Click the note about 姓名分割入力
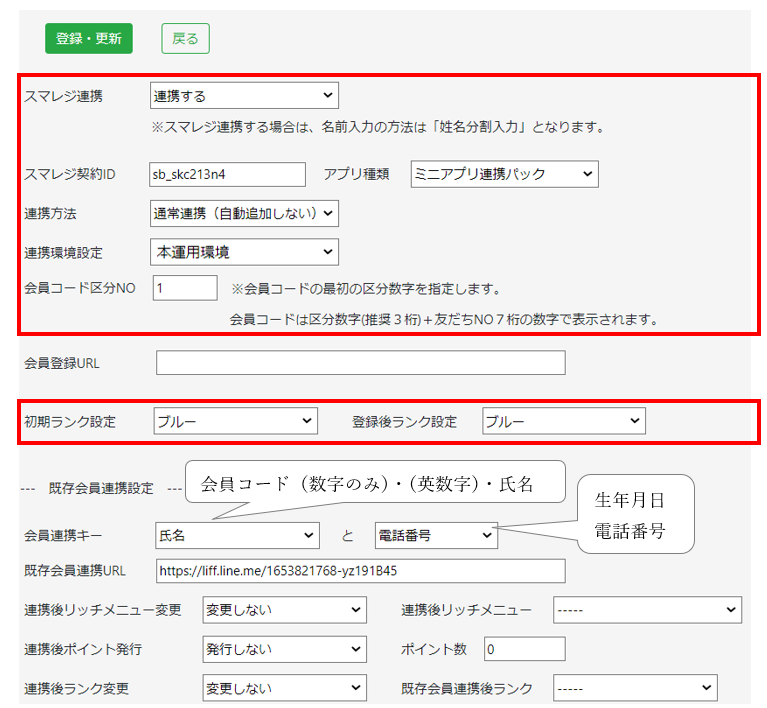Viewport: 767px width, 708px height. pyautogui.click(x=378, y=127)
